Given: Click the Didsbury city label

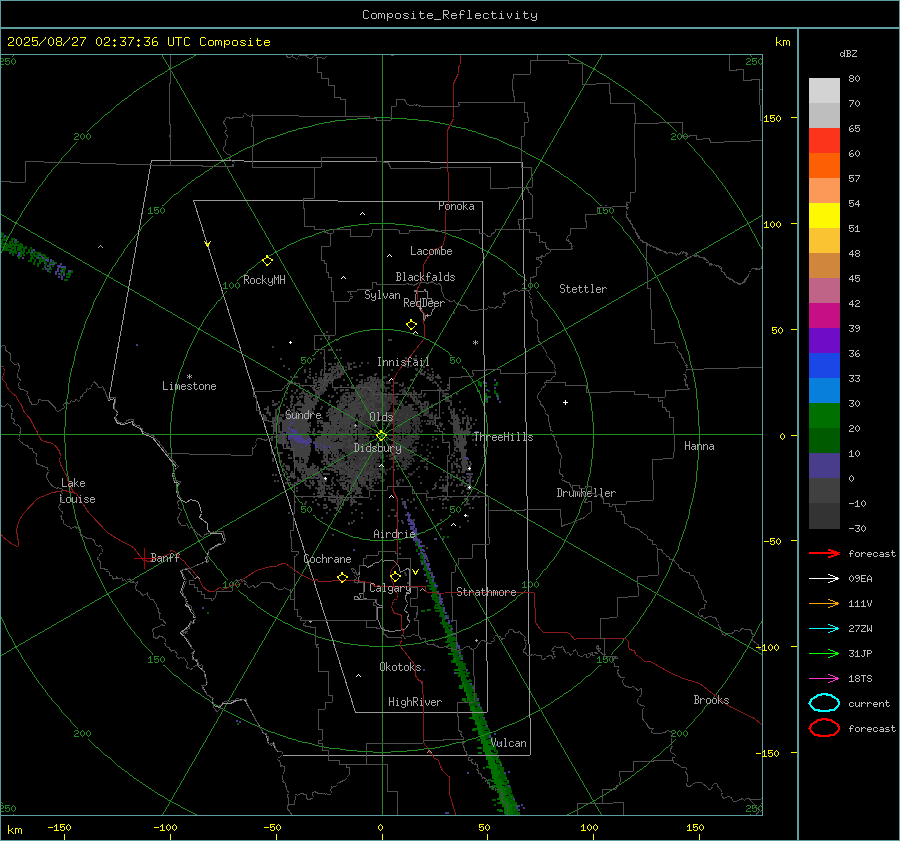Looking at the screenshot, I should tap(377, 448).
